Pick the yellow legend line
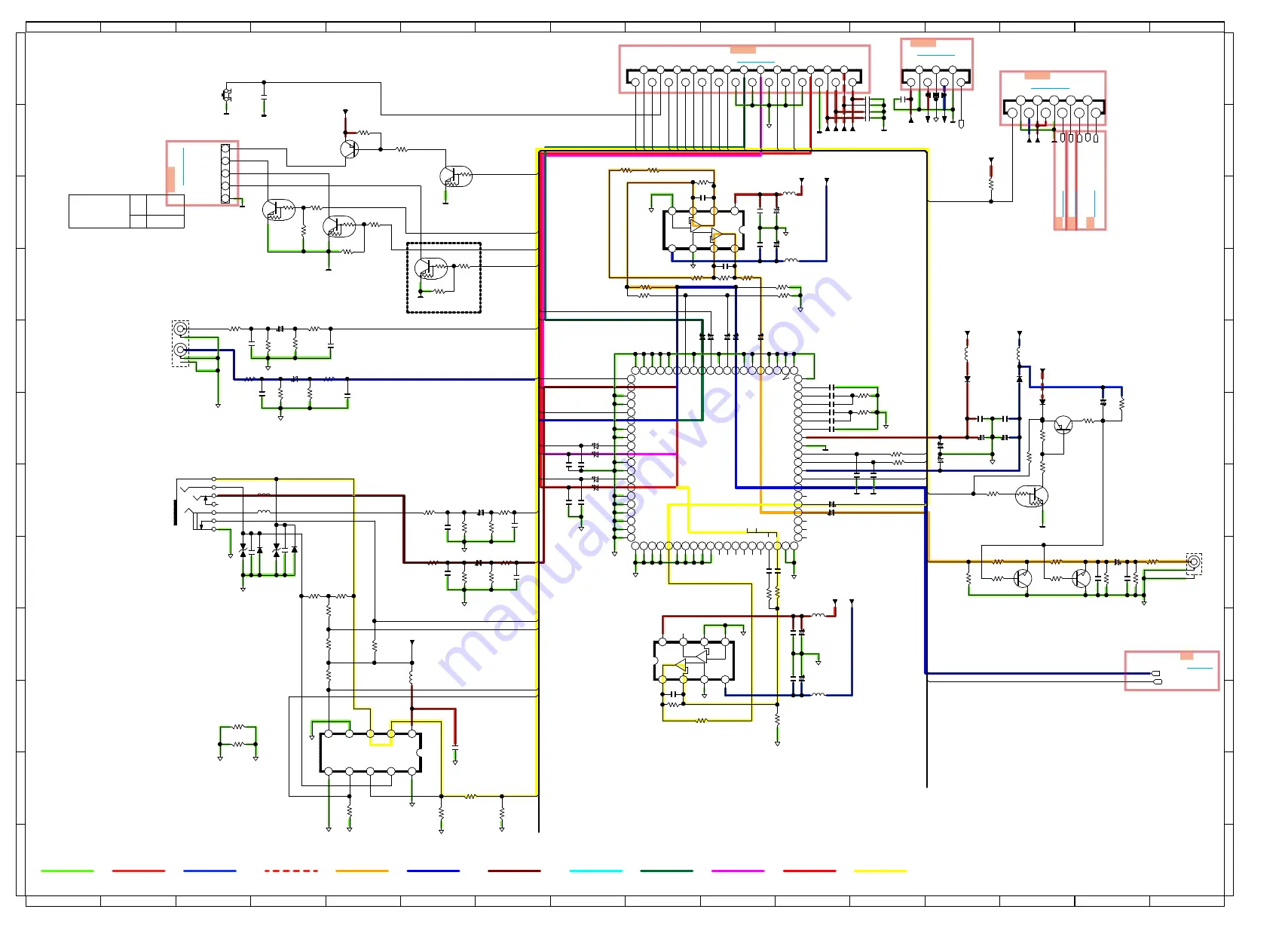The image size is (1282, 952). [880, 871]
